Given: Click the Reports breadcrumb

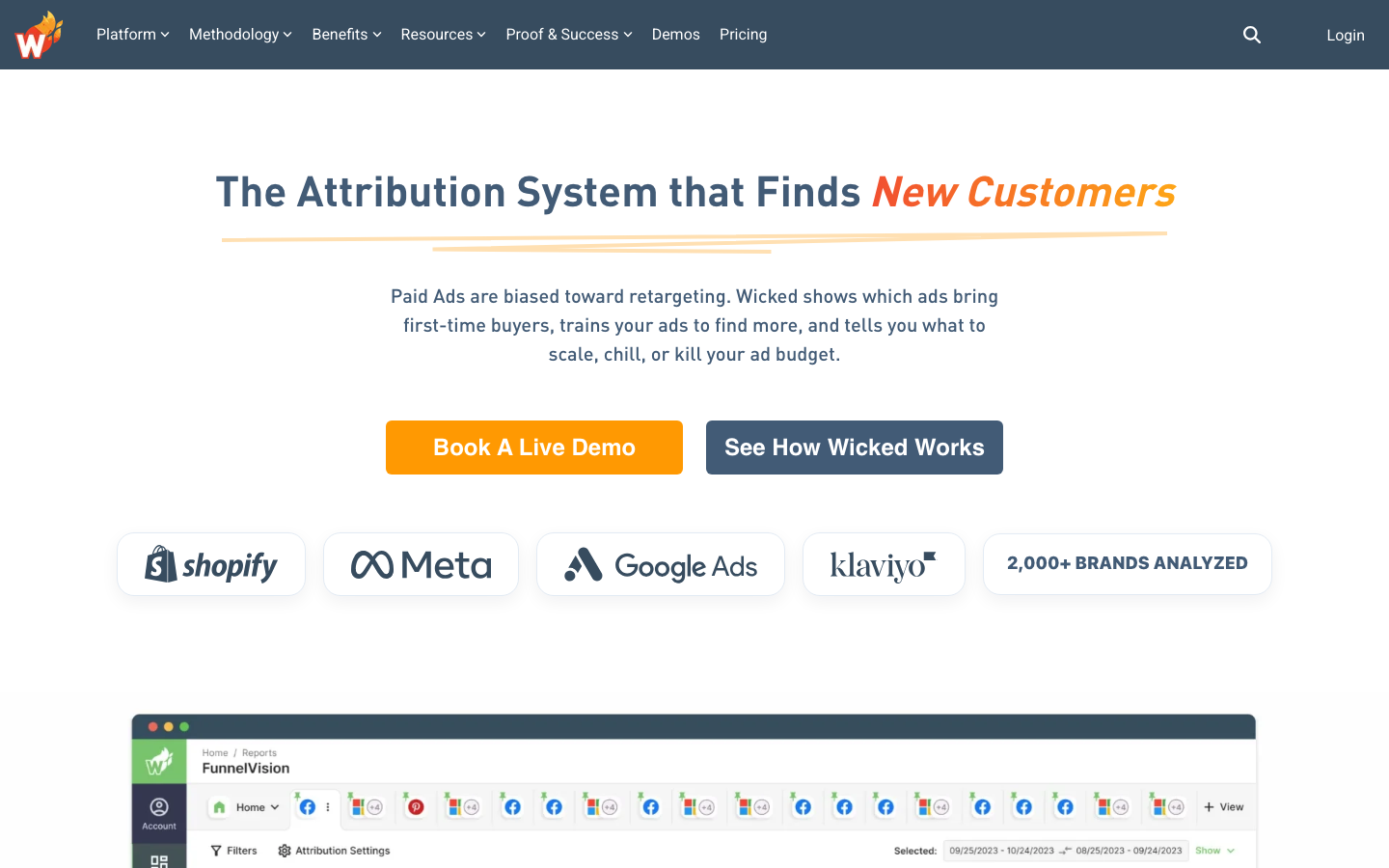Looking at the screenshot, I should 259,753.
